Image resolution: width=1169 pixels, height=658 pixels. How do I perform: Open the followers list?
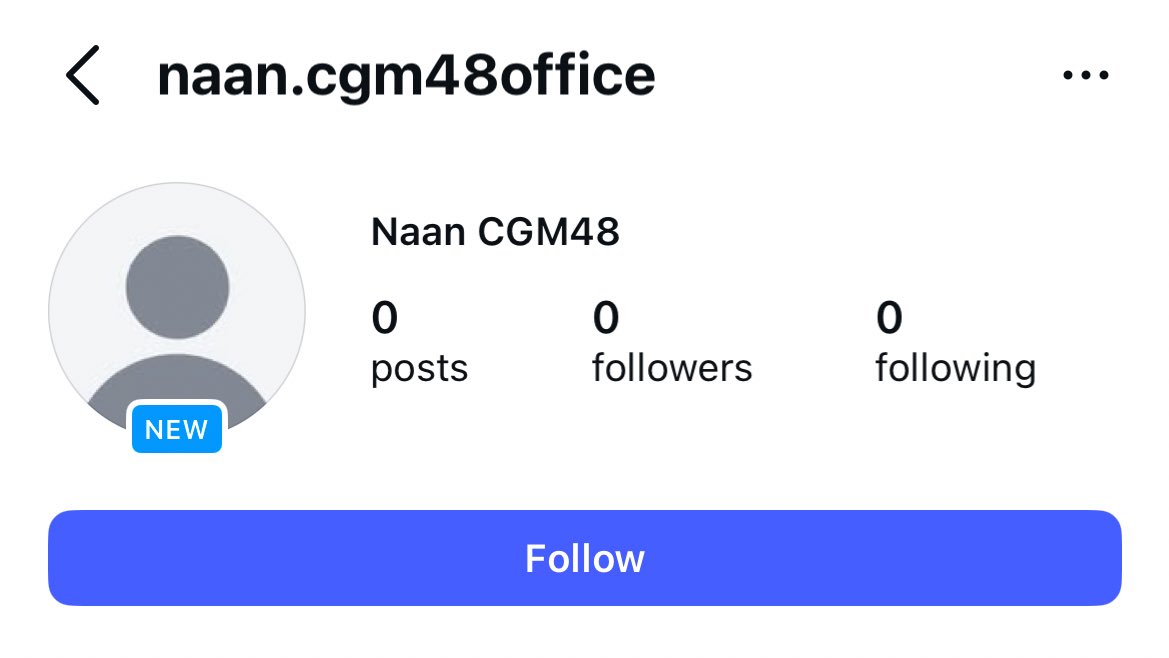click(x=671, y=344)
